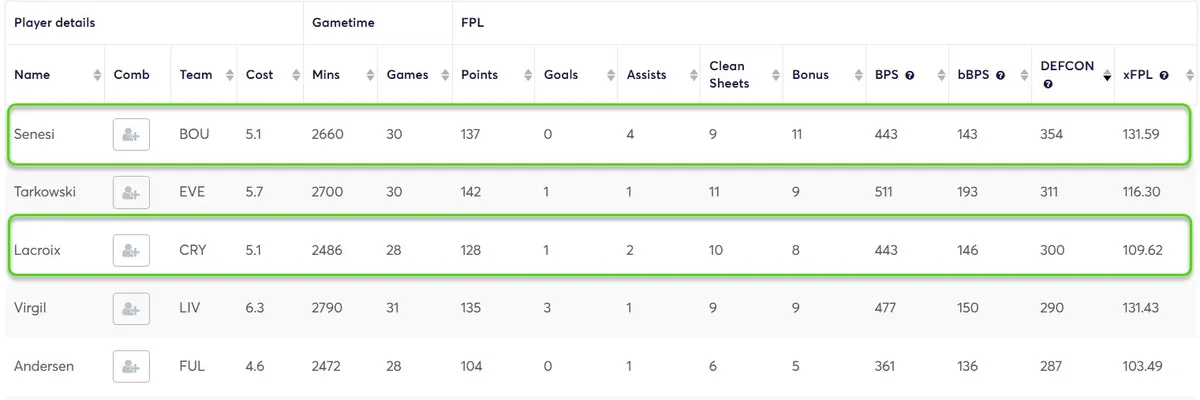Screen dimensions: 1200x400
Task: Sort table by Cost column
Action: point(259,75)
